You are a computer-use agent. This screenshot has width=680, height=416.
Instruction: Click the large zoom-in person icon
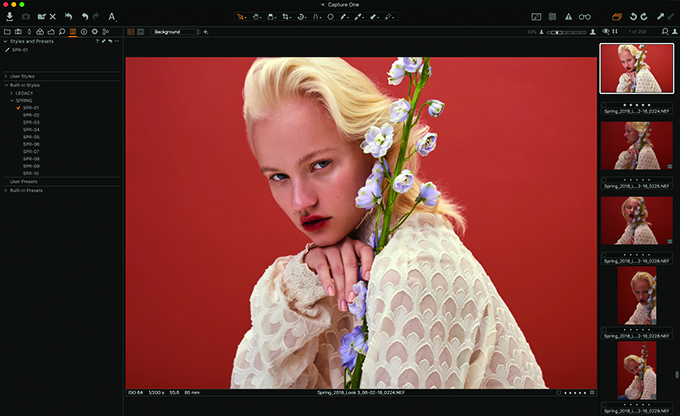[592, 32]
